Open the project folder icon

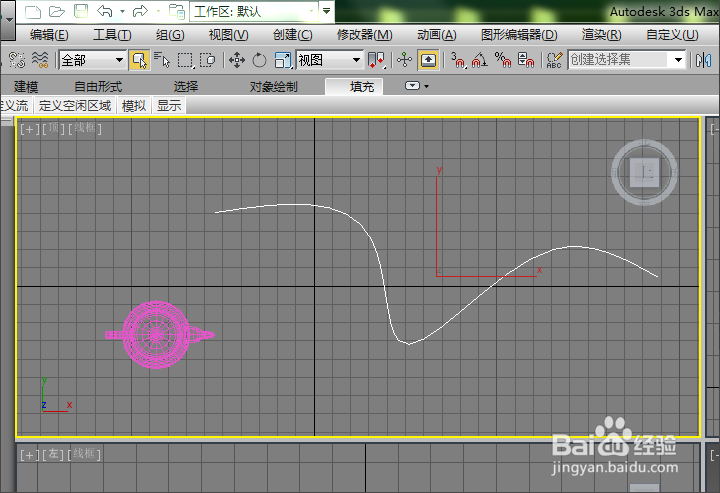coord(176,11)
